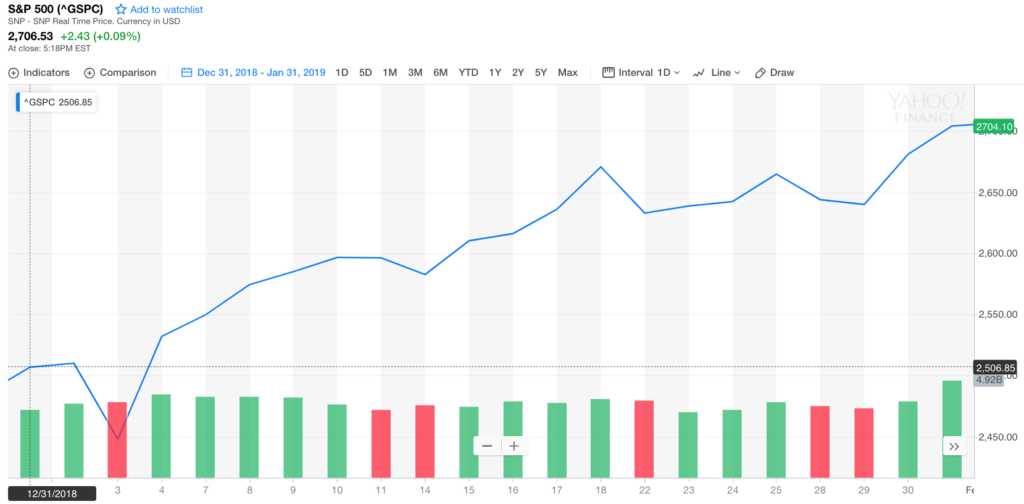
Task: Open the Line chart type dropdown
Action: [x=716, y=73]
